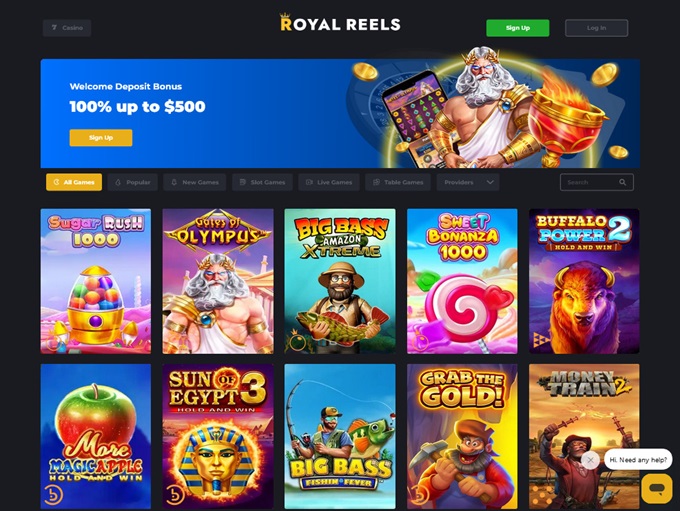Open the Money Train 2 game
The image size is (680, 511).
(x=584, y=436)
